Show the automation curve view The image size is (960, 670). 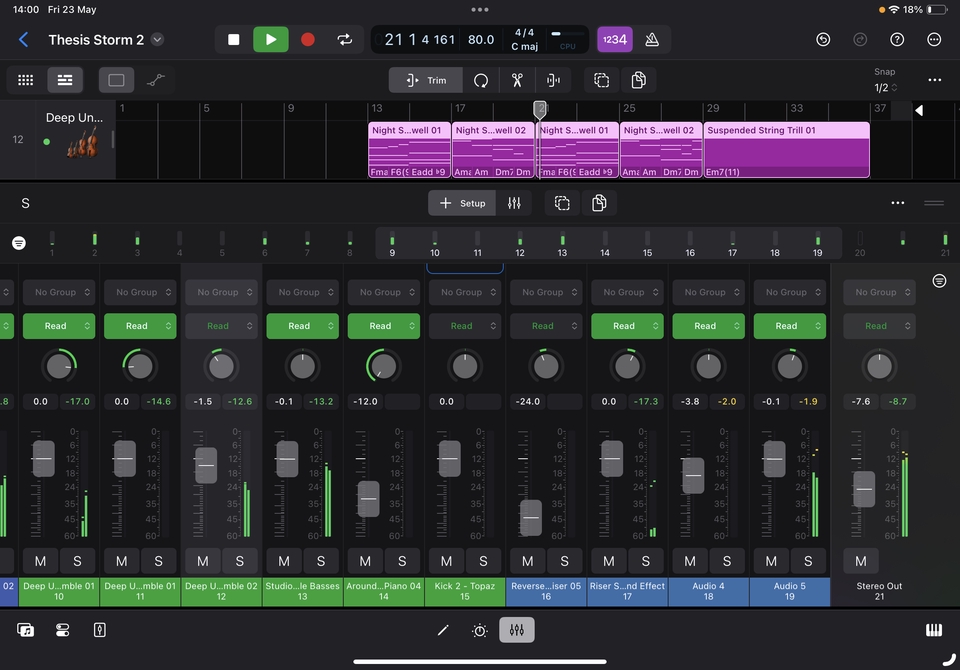click(x=156, y=80)
